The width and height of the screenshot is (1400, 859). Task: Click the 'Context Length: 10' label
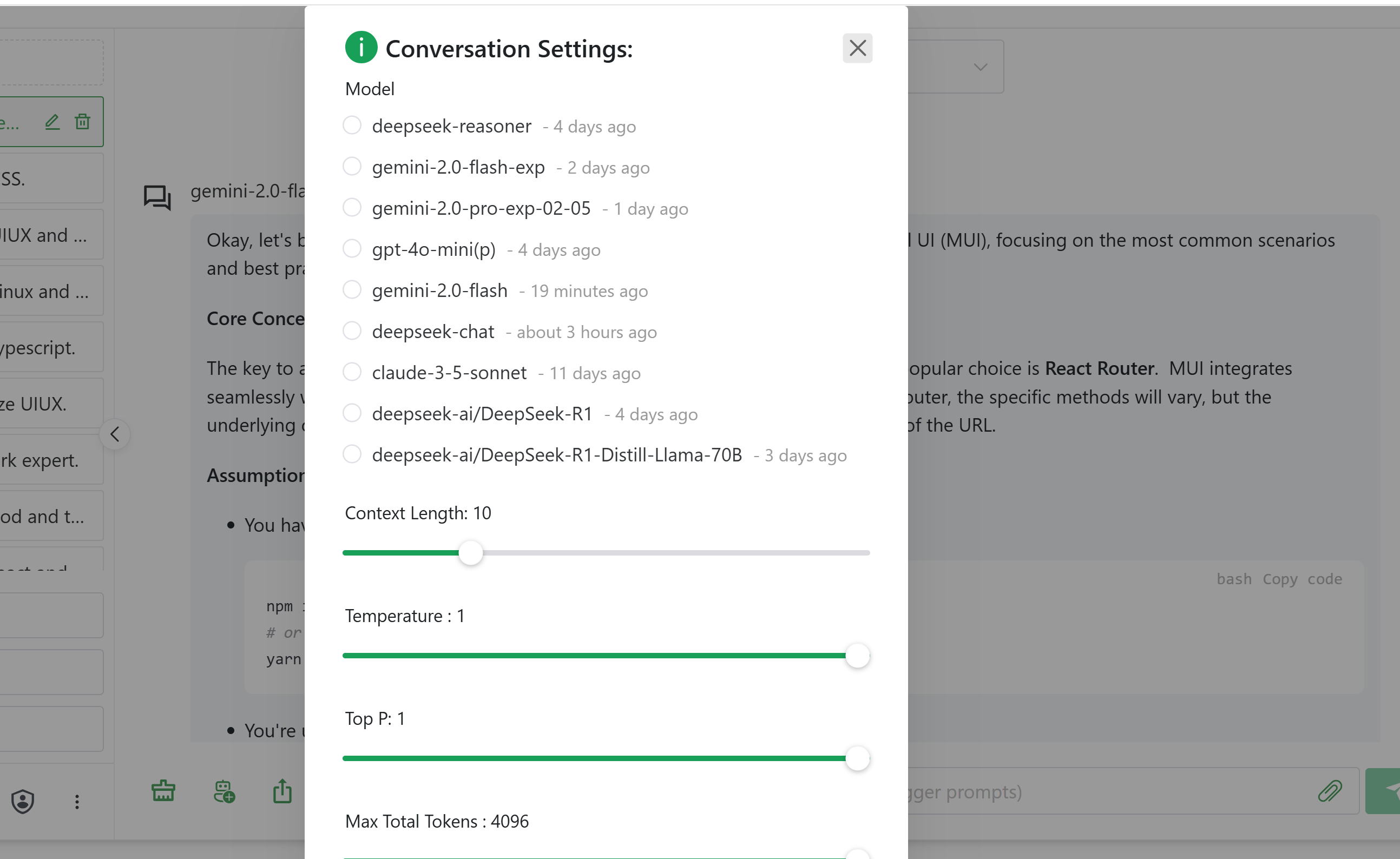[418, 513]
